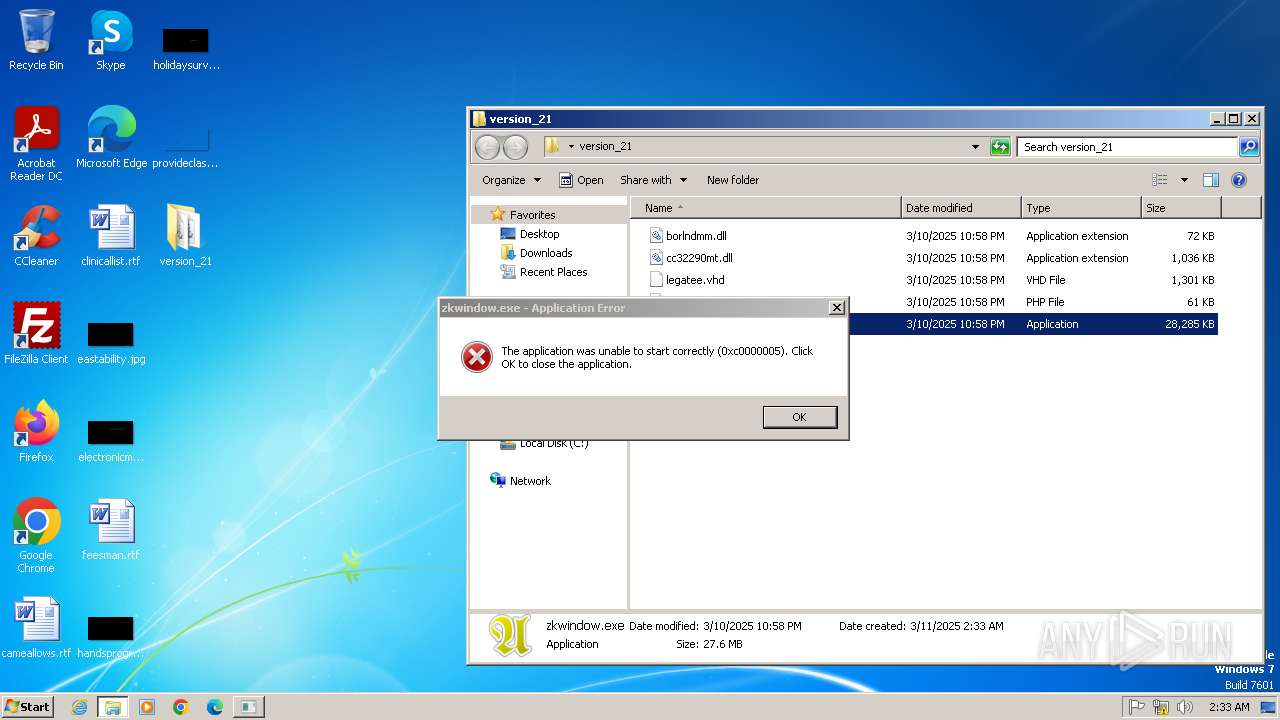Image resolution: width=1280 pixels, height=720 pixels.
Task: Click the volume icon in system tray
Action: point(1185,707)
